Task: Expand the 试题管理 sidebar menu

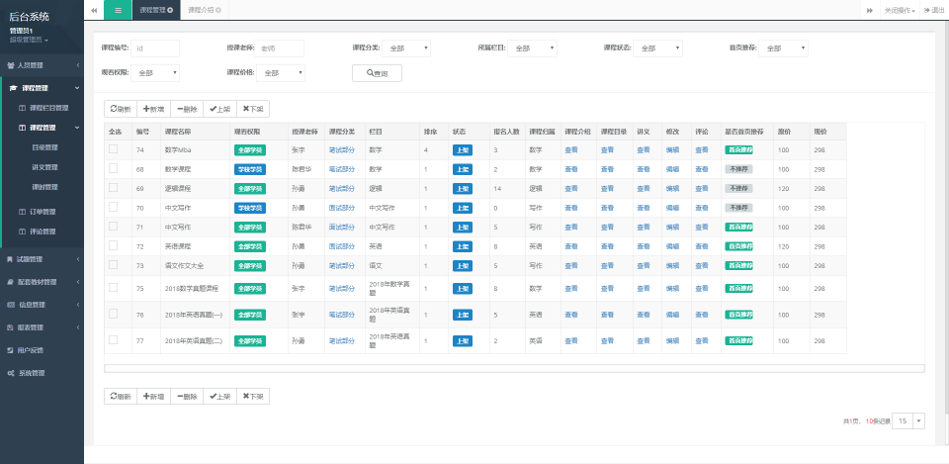Action: coord(42,259)
